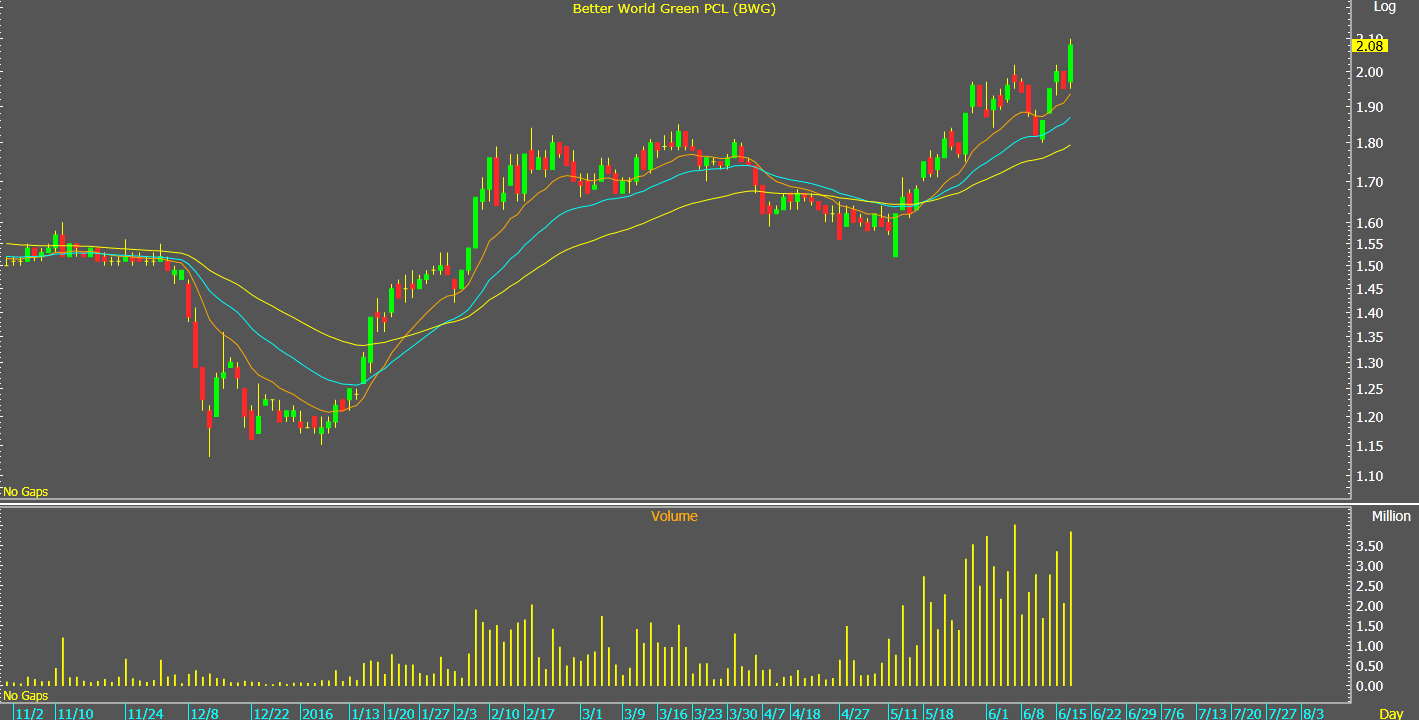Click the 1.80 price axis value
The image size is (1419, 720).
[1370, 144]
